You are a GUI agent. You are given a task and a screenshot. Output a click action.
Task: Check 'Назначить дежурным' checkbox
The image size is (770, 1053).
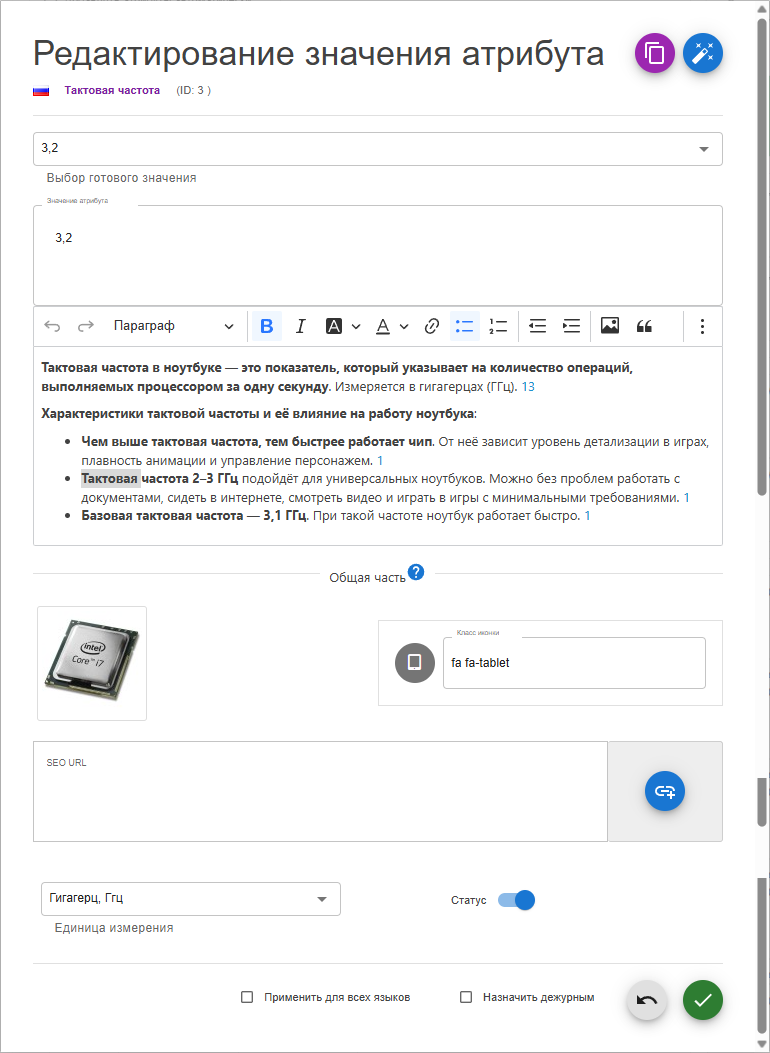click(465, 997)
